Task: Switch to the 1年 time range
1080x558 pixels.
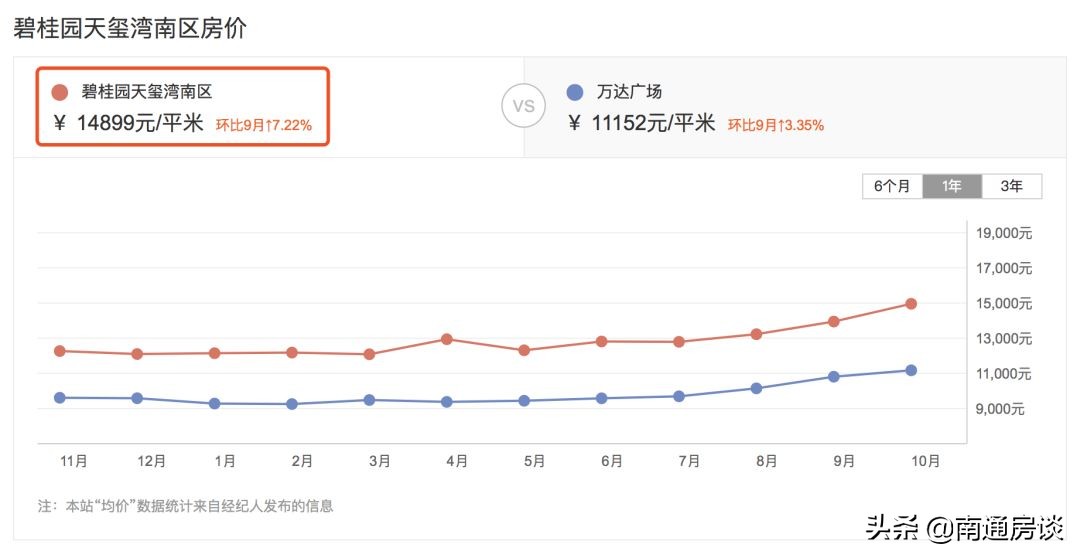Action: pyautogui.click(x=952, y=186)
